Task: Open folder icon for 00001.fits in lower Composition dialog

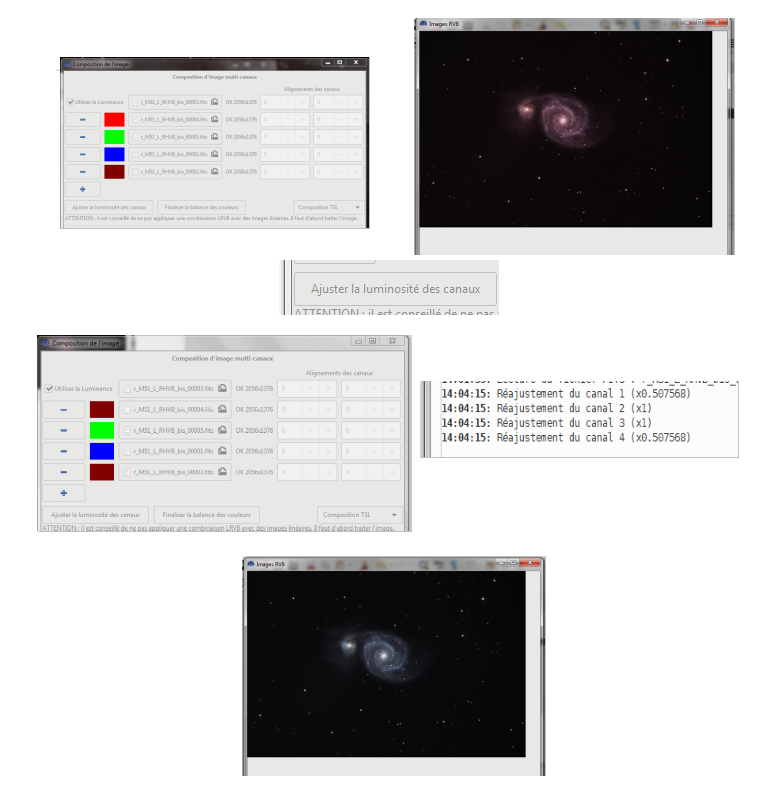Action: click(223, 451)
